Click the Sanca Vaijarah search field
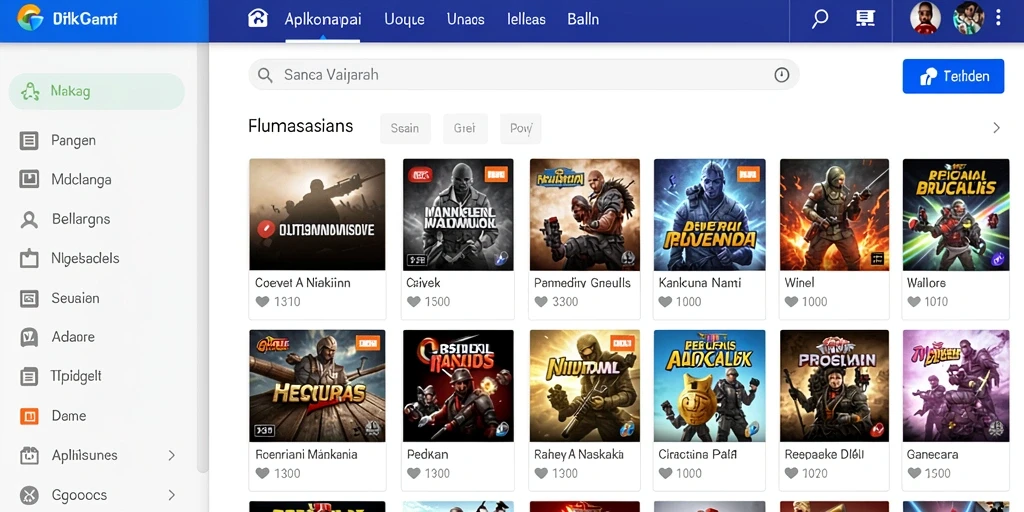Viewport: 1024px width, 512px height. coord(524,75)
